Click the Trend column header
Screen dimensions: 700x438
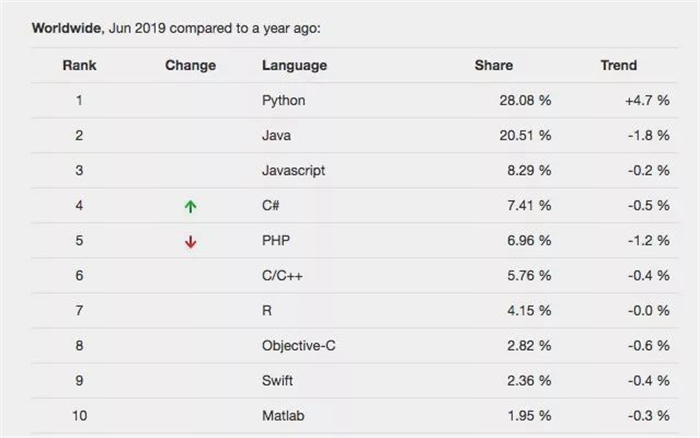[619, 65]
